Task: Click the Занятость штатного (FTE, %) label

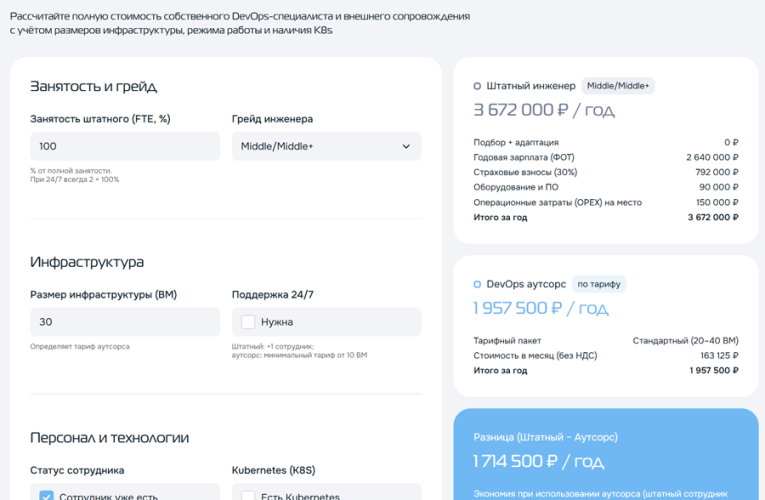Action: point(100,119)
